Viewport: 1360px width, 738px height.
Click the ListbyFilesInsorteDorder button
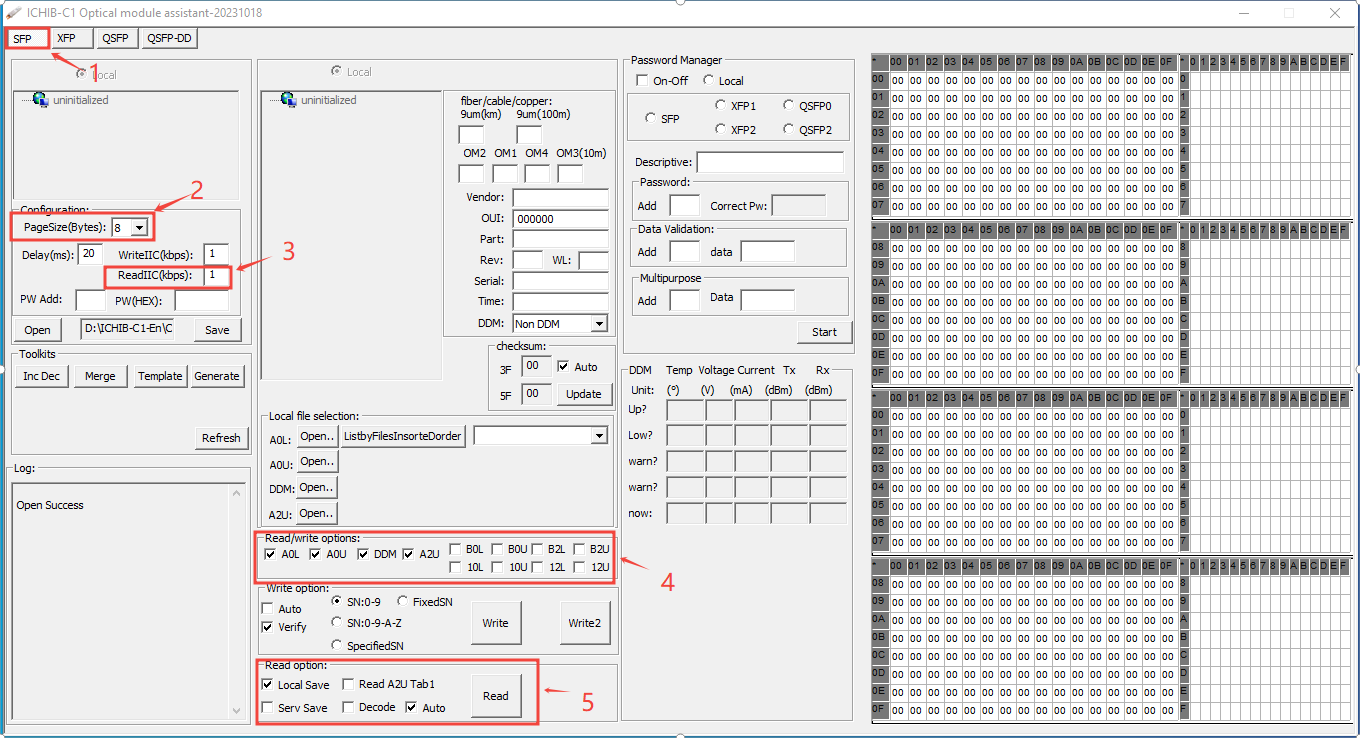[x=404, y=435]
